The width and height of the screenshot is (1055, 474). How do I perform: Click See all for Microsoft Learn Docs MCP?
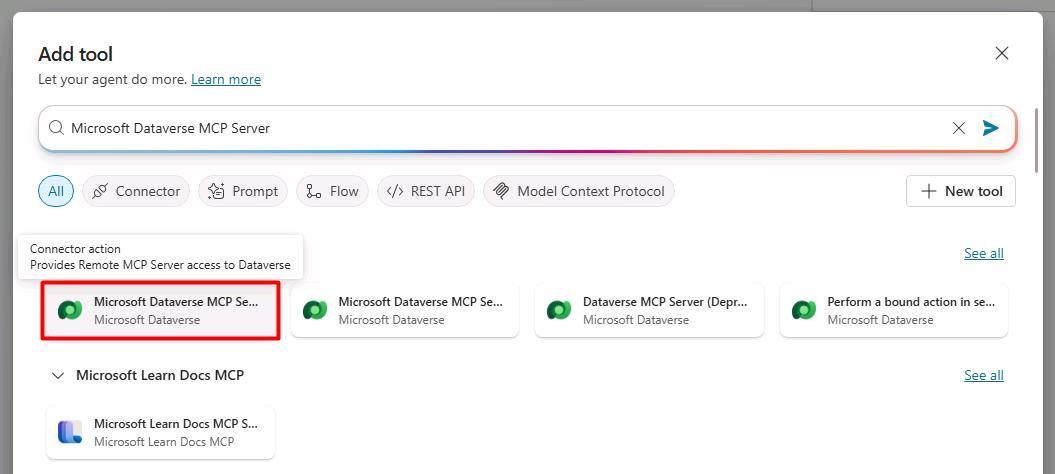(984, 375)
